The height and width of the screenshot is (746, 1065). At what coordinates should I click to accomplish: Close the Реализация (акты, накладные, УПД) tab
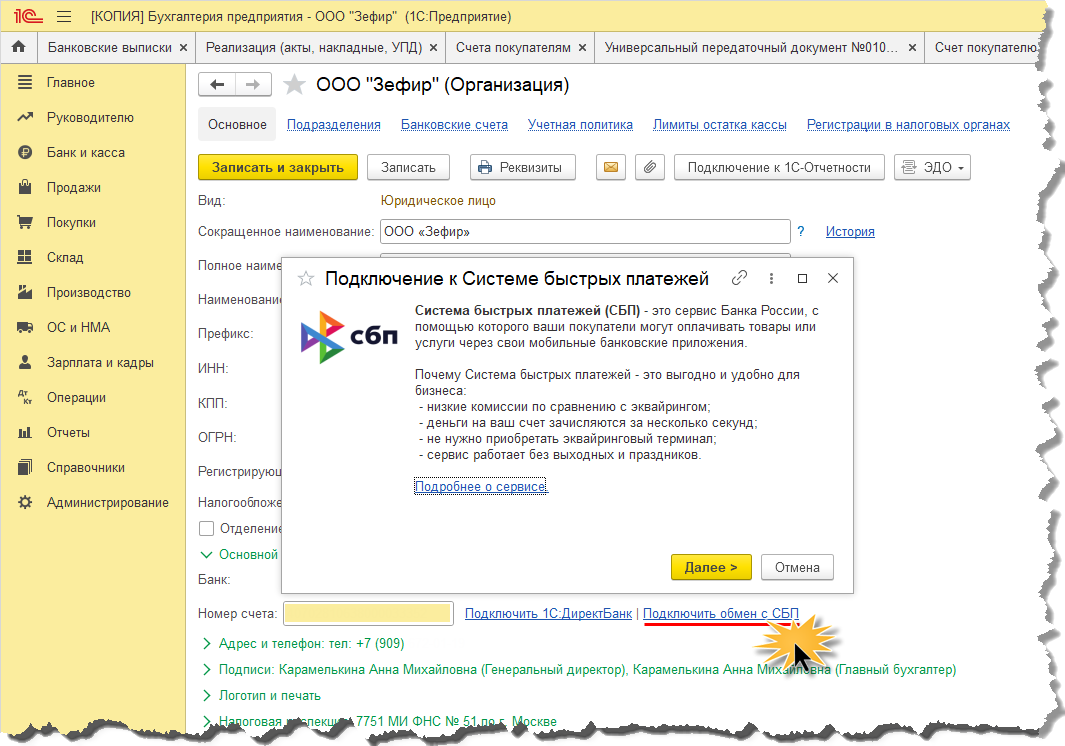click(433, 48)
